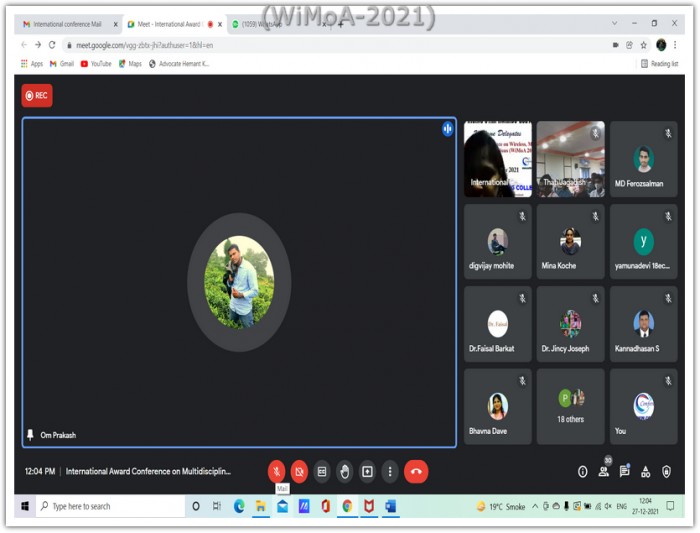Screen dimensions: 700x533
Task: Expand system tray hidden icons arrow
Action: [x=535, y=506]
